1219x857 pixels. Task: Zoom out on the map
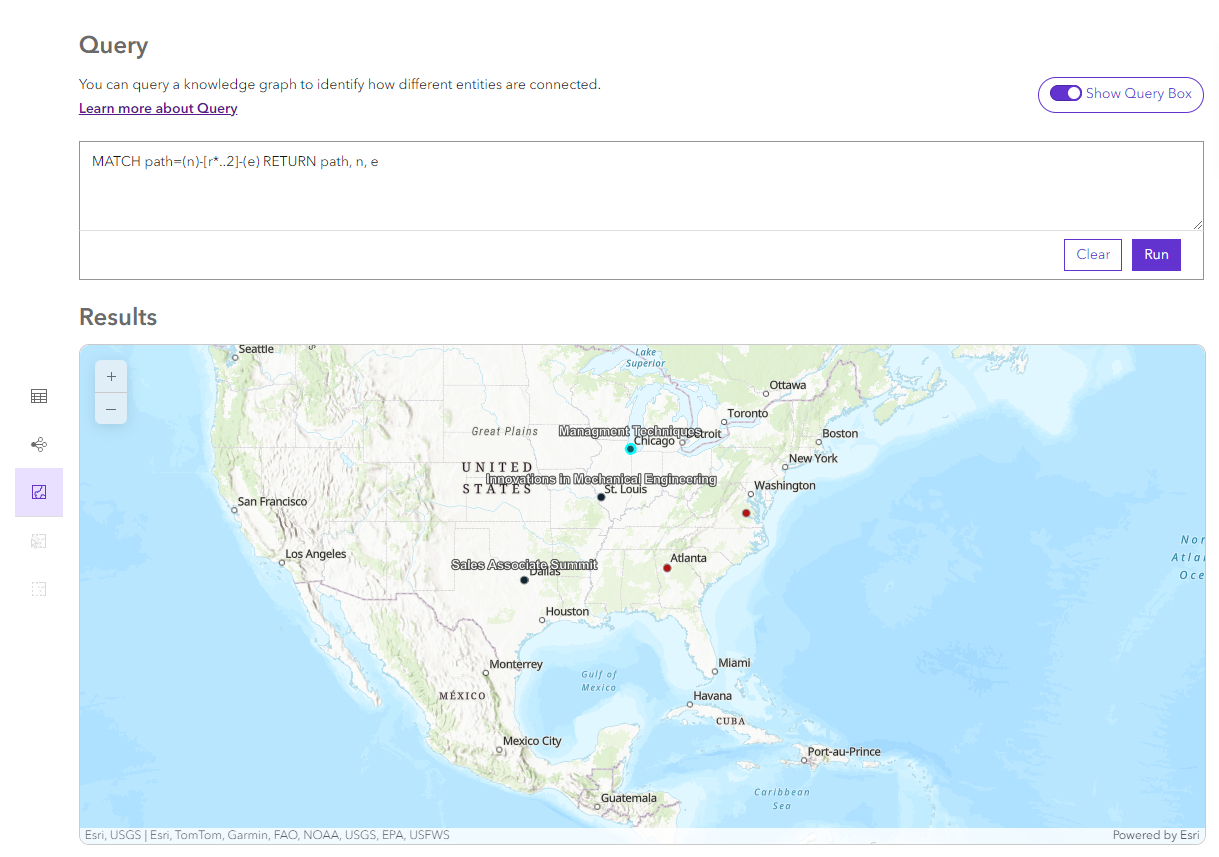click(110, 409)
